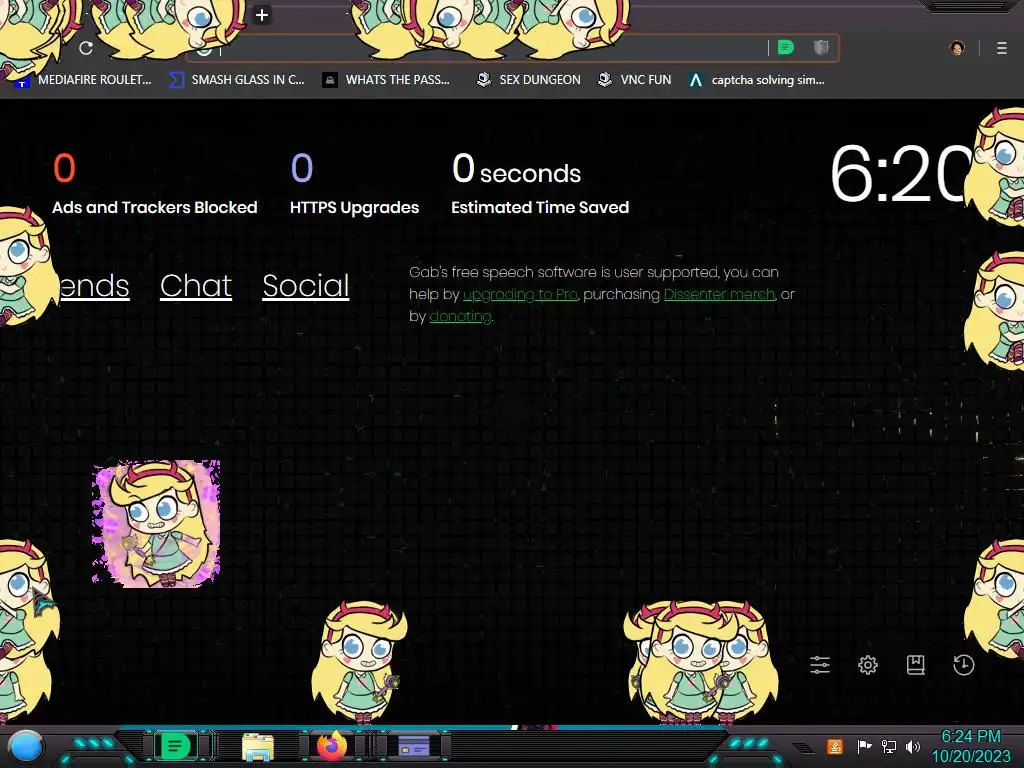Click the HTTPS Upgrades counter

(355, 183)
